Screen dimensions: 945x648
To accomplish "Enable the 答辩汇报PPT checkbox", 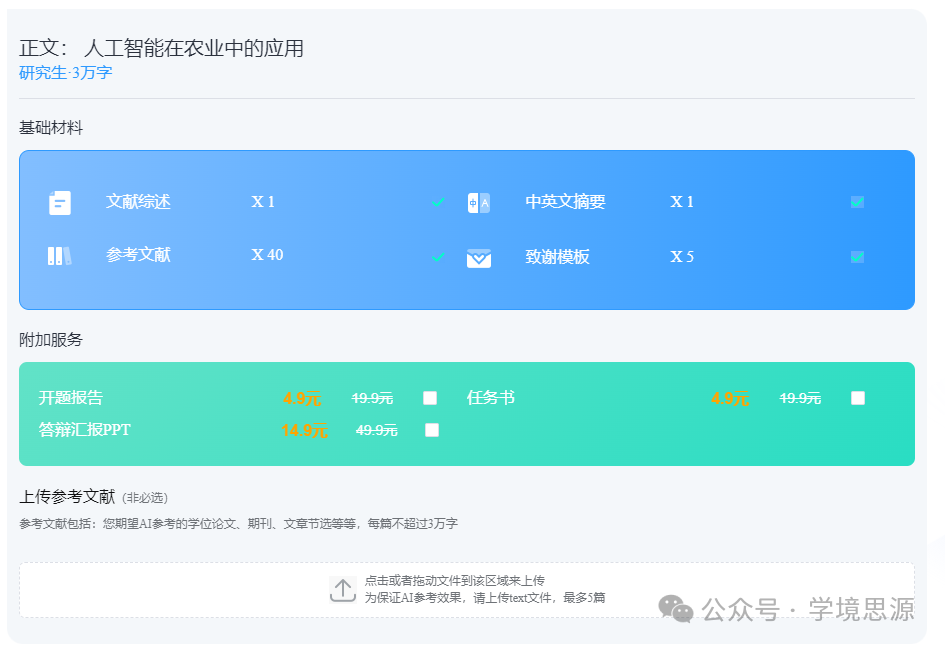I will (x=430, y=430).
